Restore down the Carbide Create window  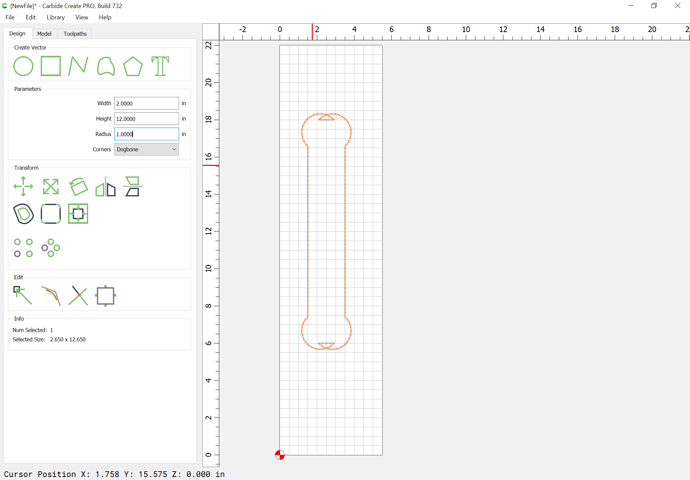click(x=654, y=6)
